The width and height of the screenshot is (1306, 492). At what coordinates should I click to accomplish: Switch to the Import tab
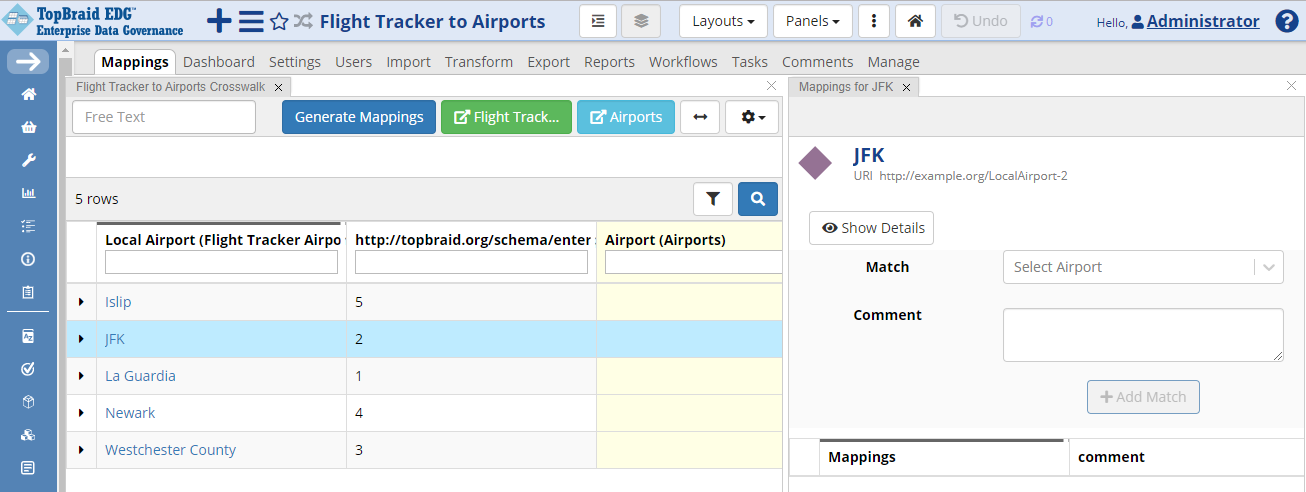(x=408, y=62)
